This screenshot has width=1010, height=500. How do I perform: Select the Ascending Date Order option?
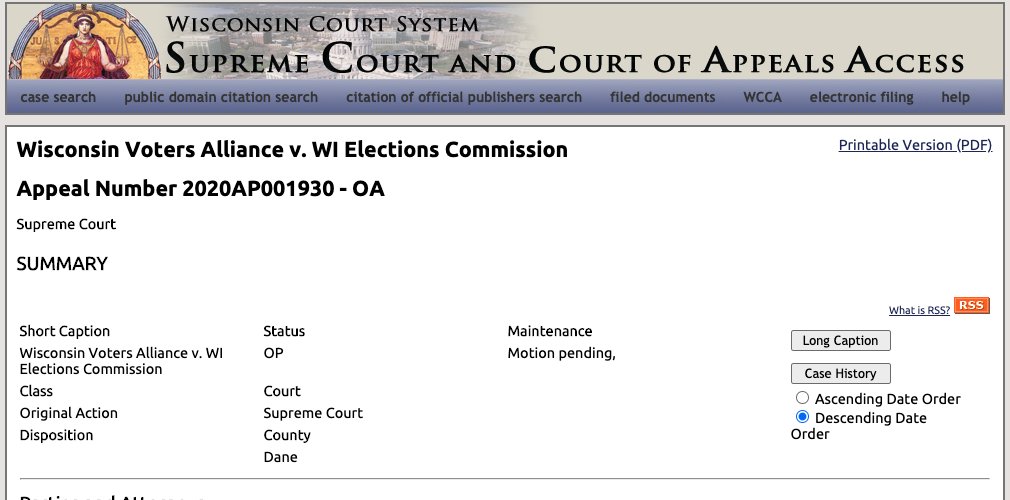coord(802,398)
